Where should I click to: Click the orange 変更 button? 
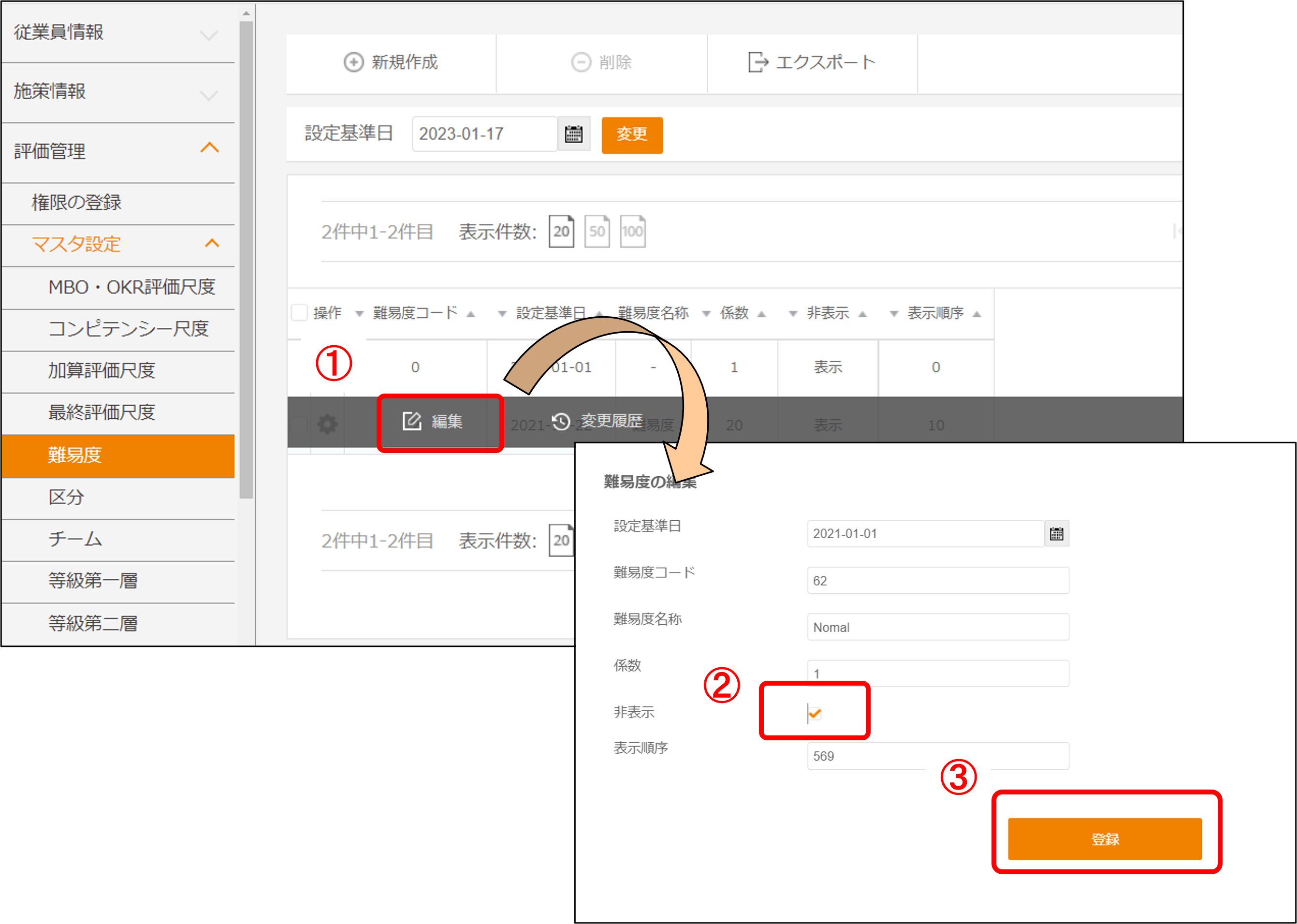632,134
